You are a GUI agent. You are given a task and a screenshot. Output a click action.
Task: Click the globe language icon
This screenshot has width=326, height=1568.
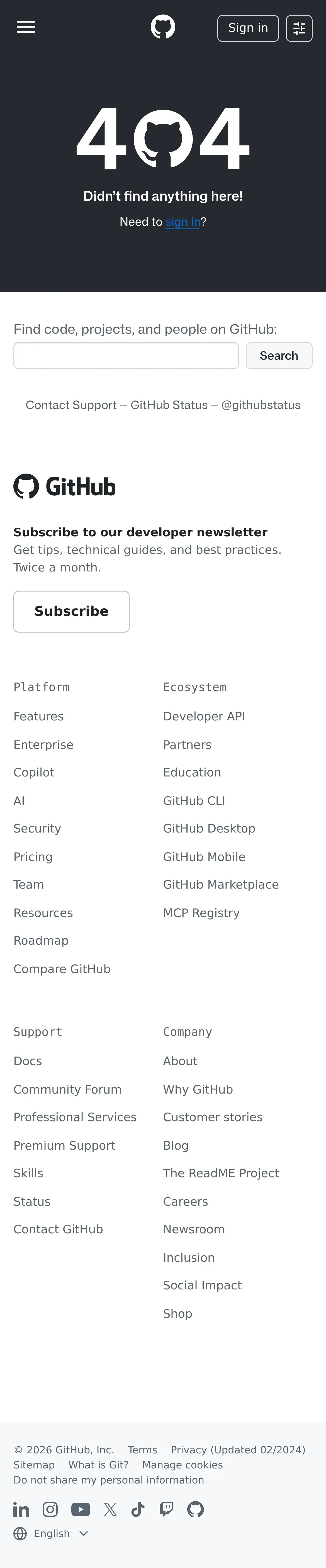[20, 1533]
